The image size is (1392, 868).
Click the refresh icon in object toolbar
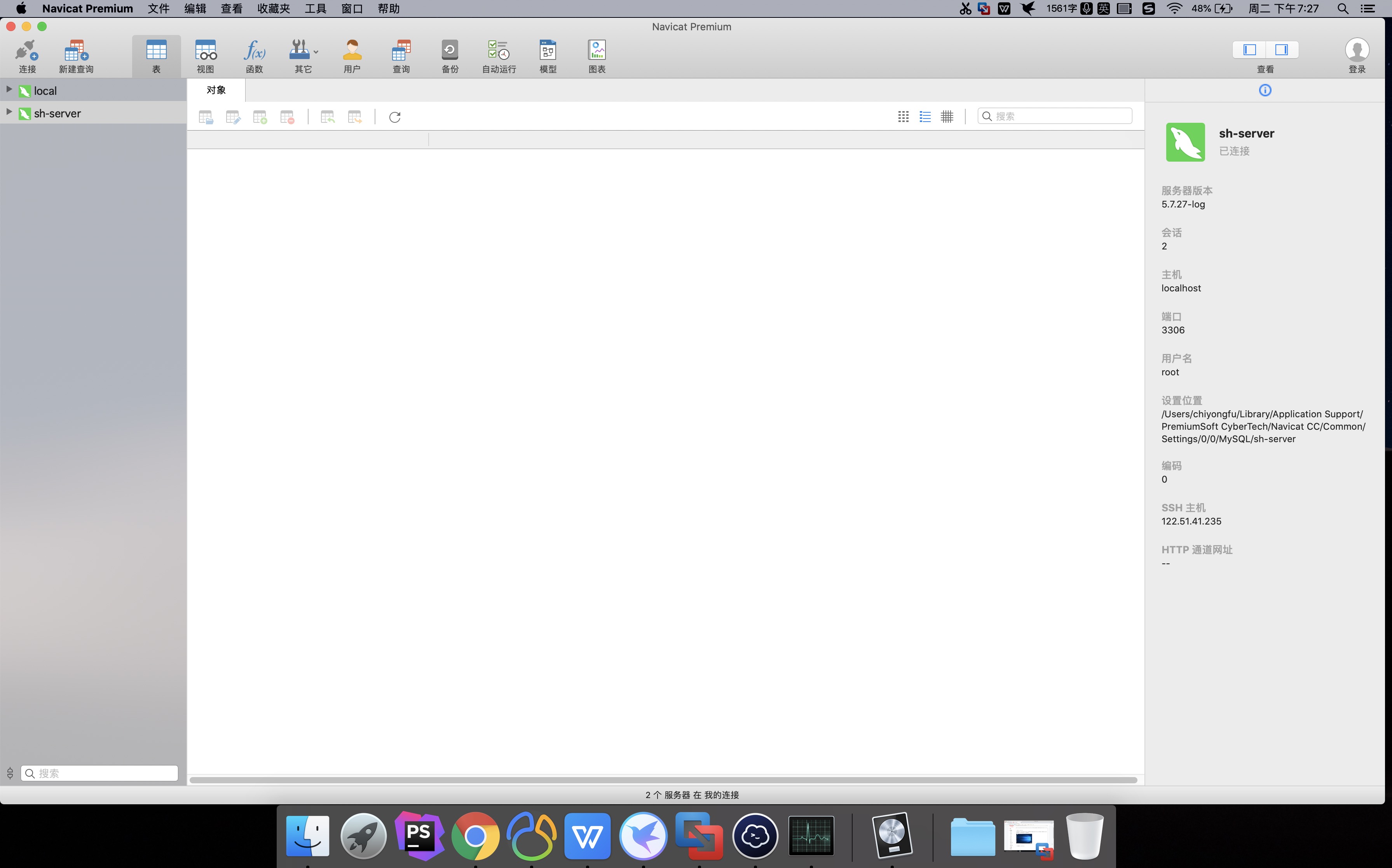[x=394, y=117]
